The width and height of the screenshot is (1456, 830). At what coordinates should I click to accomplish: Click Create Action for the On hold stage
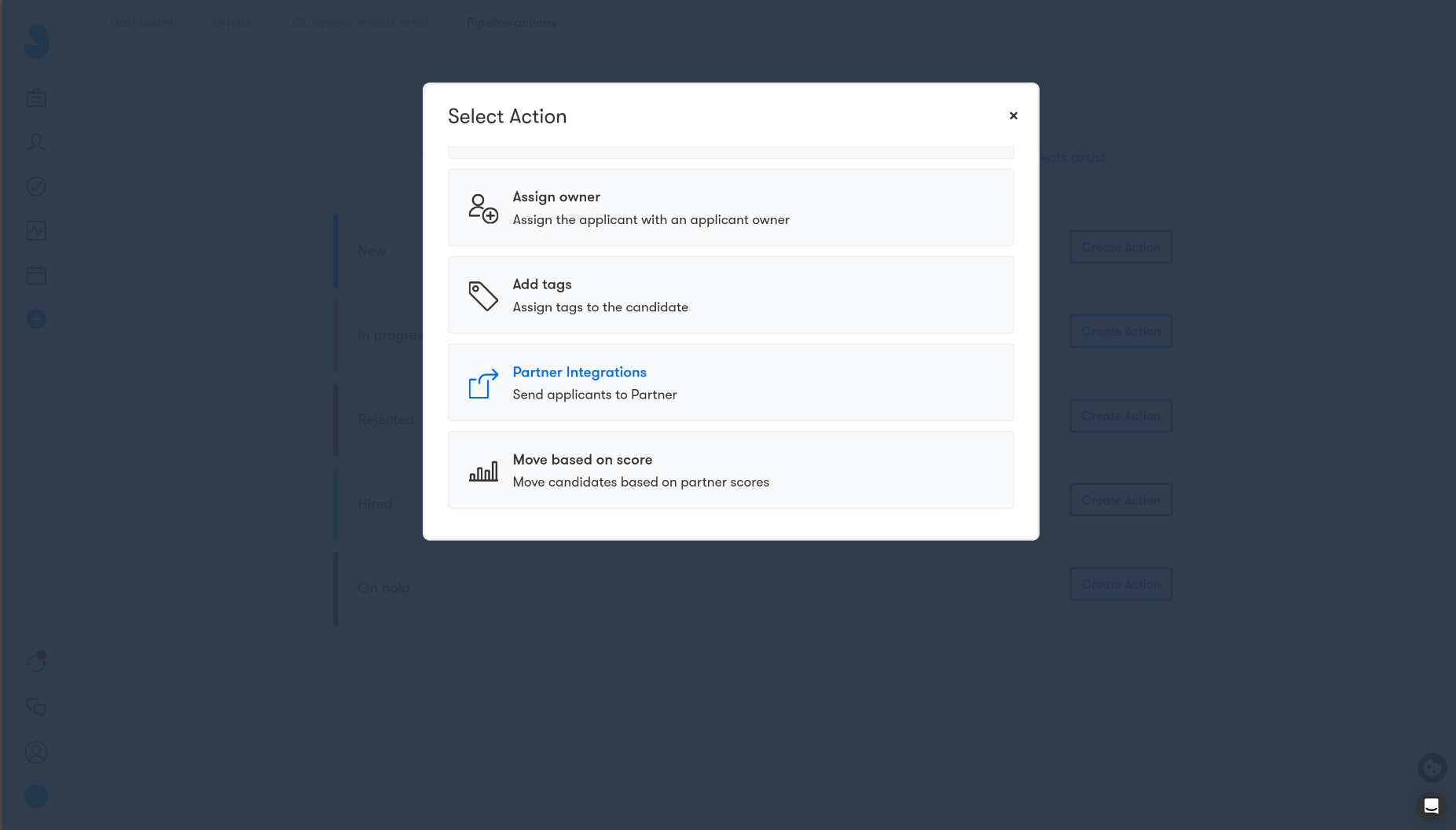tap(1120, 584)
